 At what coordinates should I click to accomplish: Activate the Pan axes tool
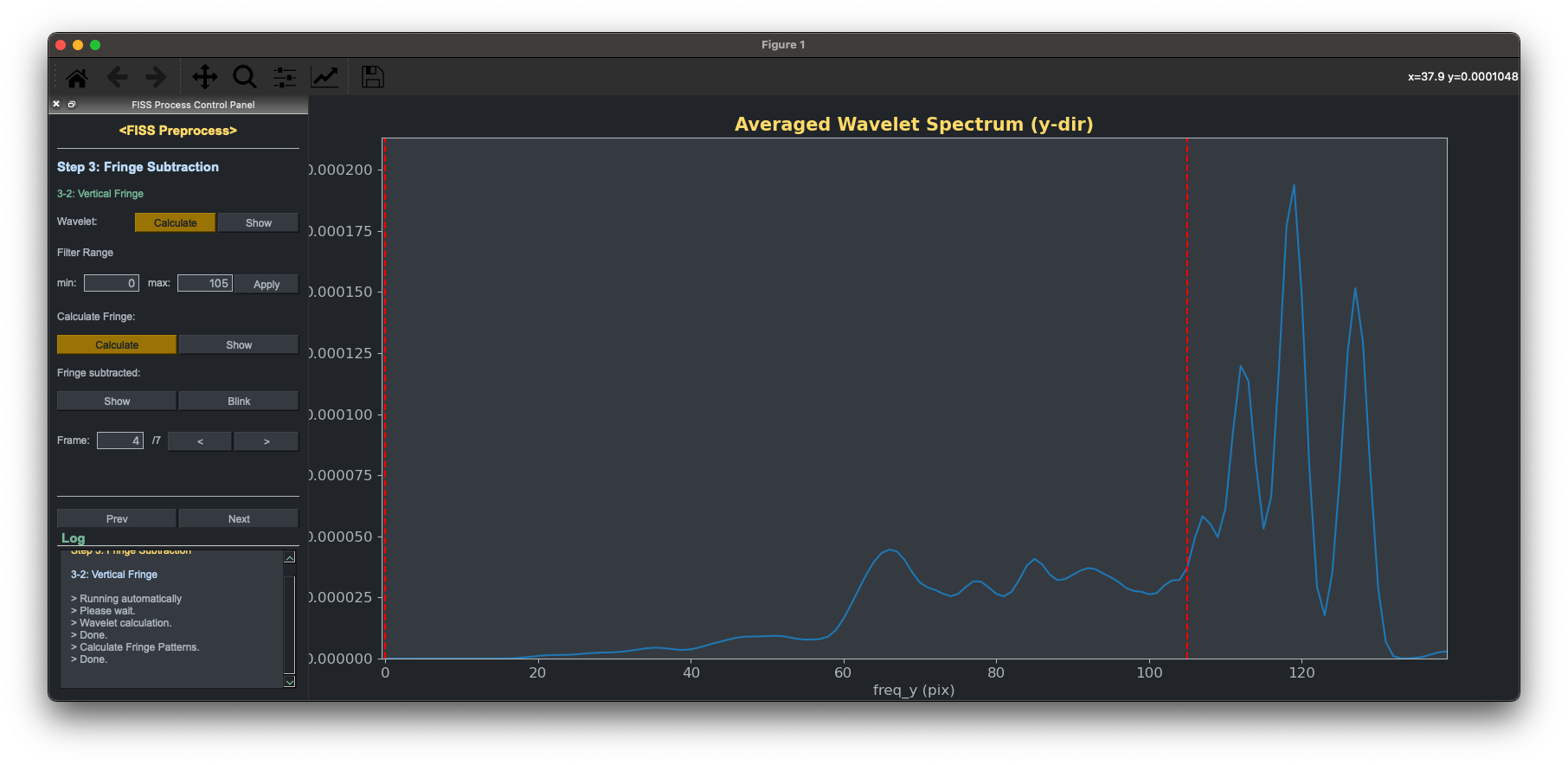click(205, 77)
